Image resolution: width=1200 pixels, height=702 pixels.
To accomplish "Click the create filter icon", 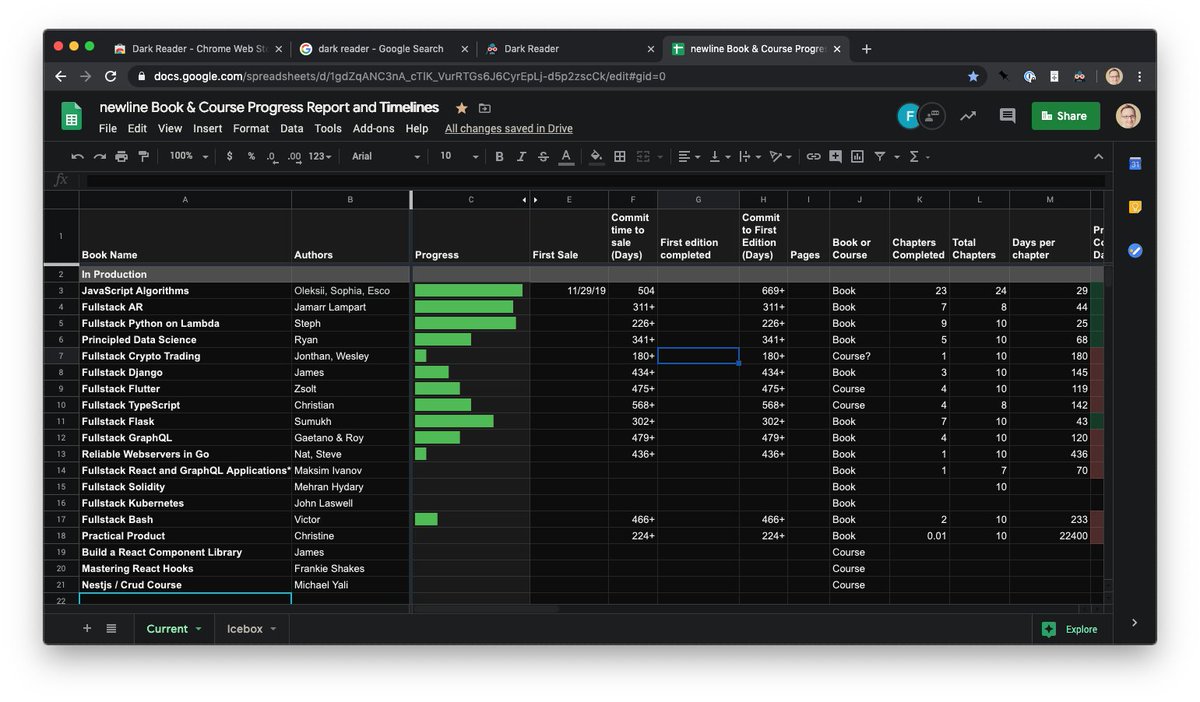I will [880, 156].
